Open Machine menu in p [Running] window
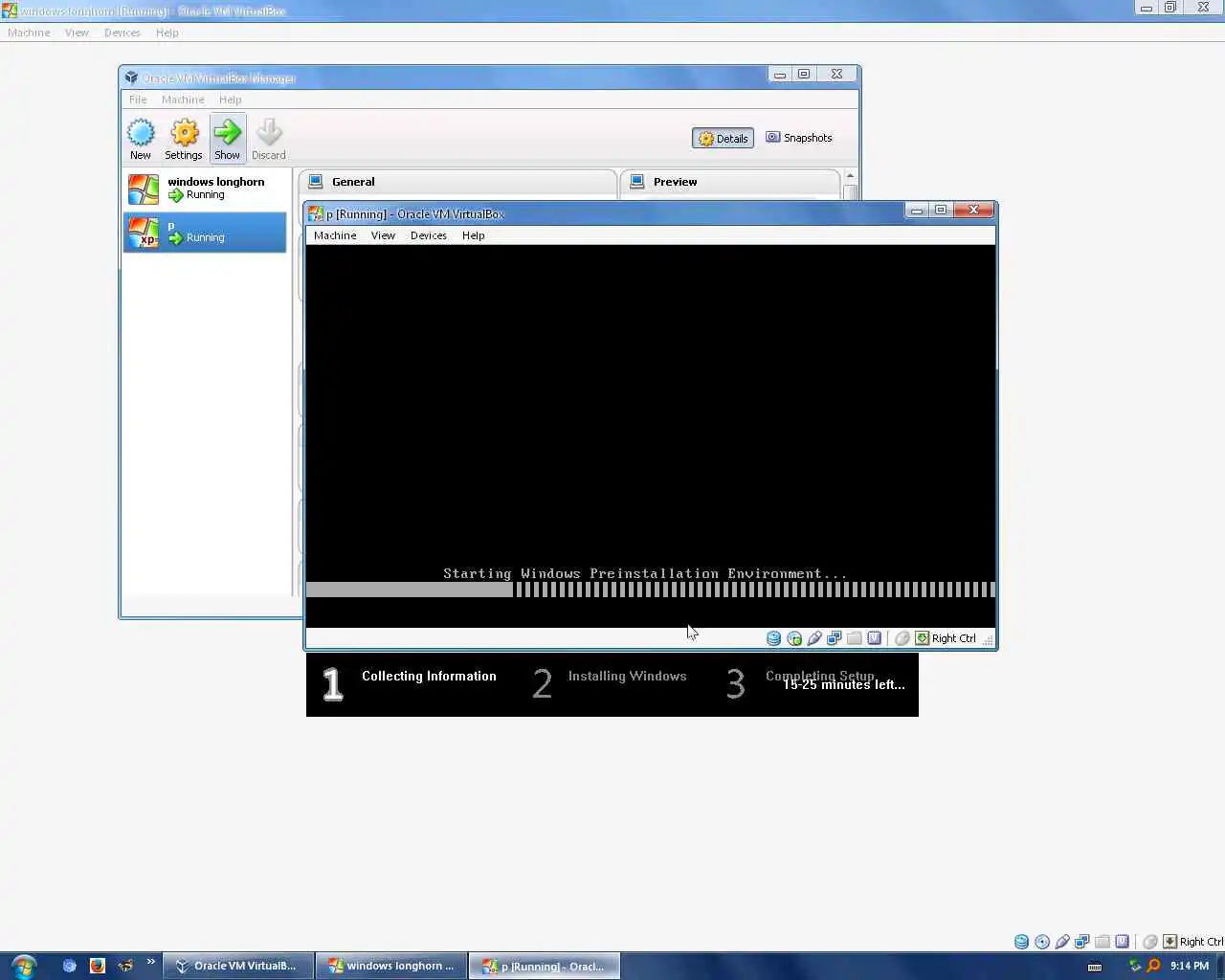1225x980 pixels. tap(335, 235)
